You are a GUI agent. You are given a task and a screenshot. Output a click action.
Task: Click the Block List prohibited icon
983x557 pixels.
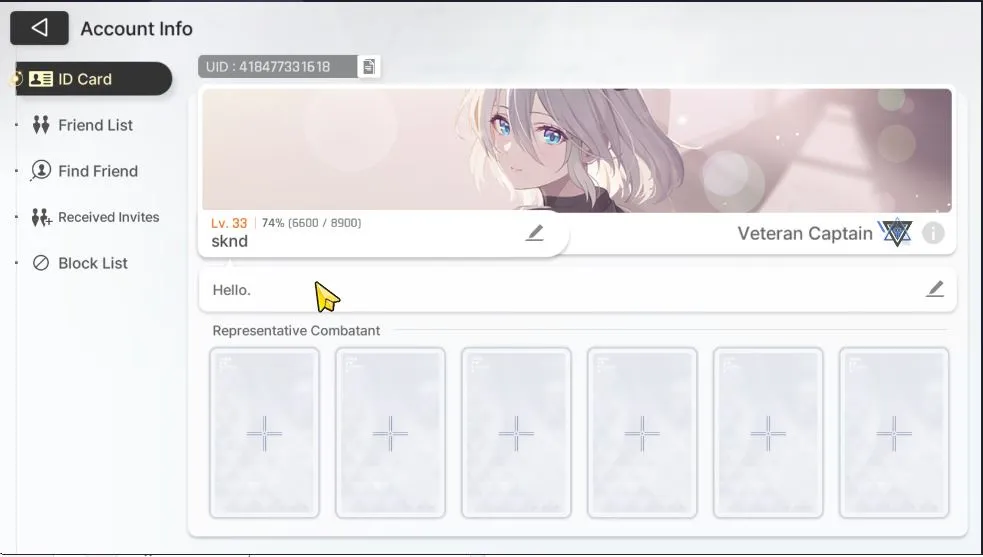click(x=41, y=263)
